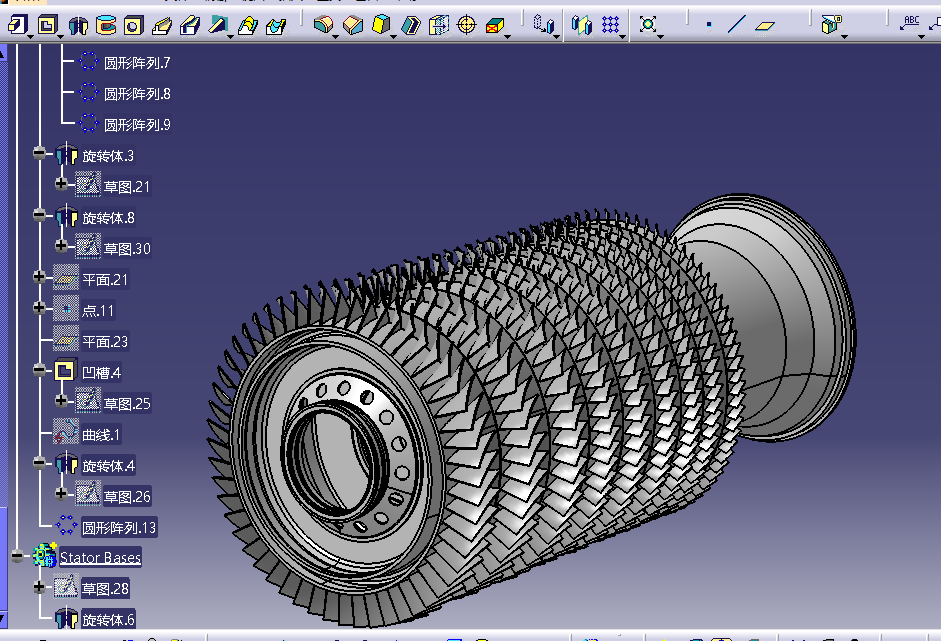Select the Stiffener tool
This screenshot has height=641, width=941.
click(x=217, y=25)
